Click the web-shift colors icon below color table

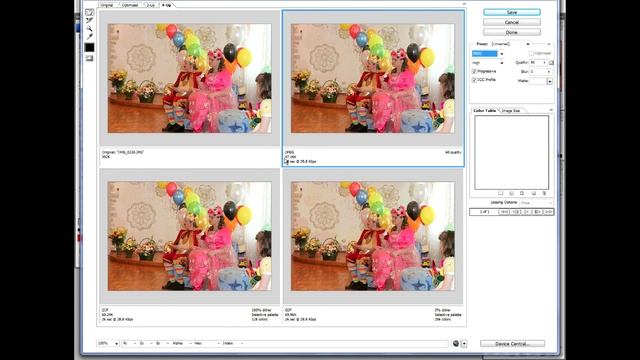click(511, 193)
